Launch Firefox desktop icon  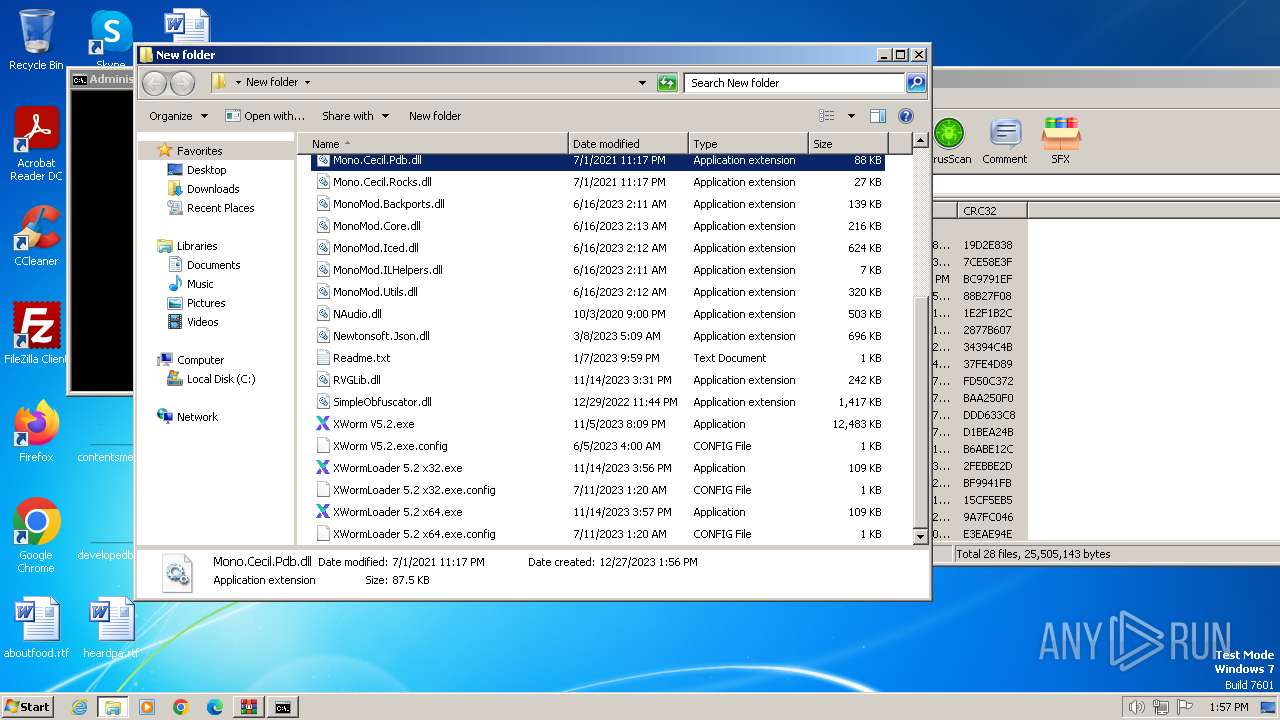click(36, 431)
